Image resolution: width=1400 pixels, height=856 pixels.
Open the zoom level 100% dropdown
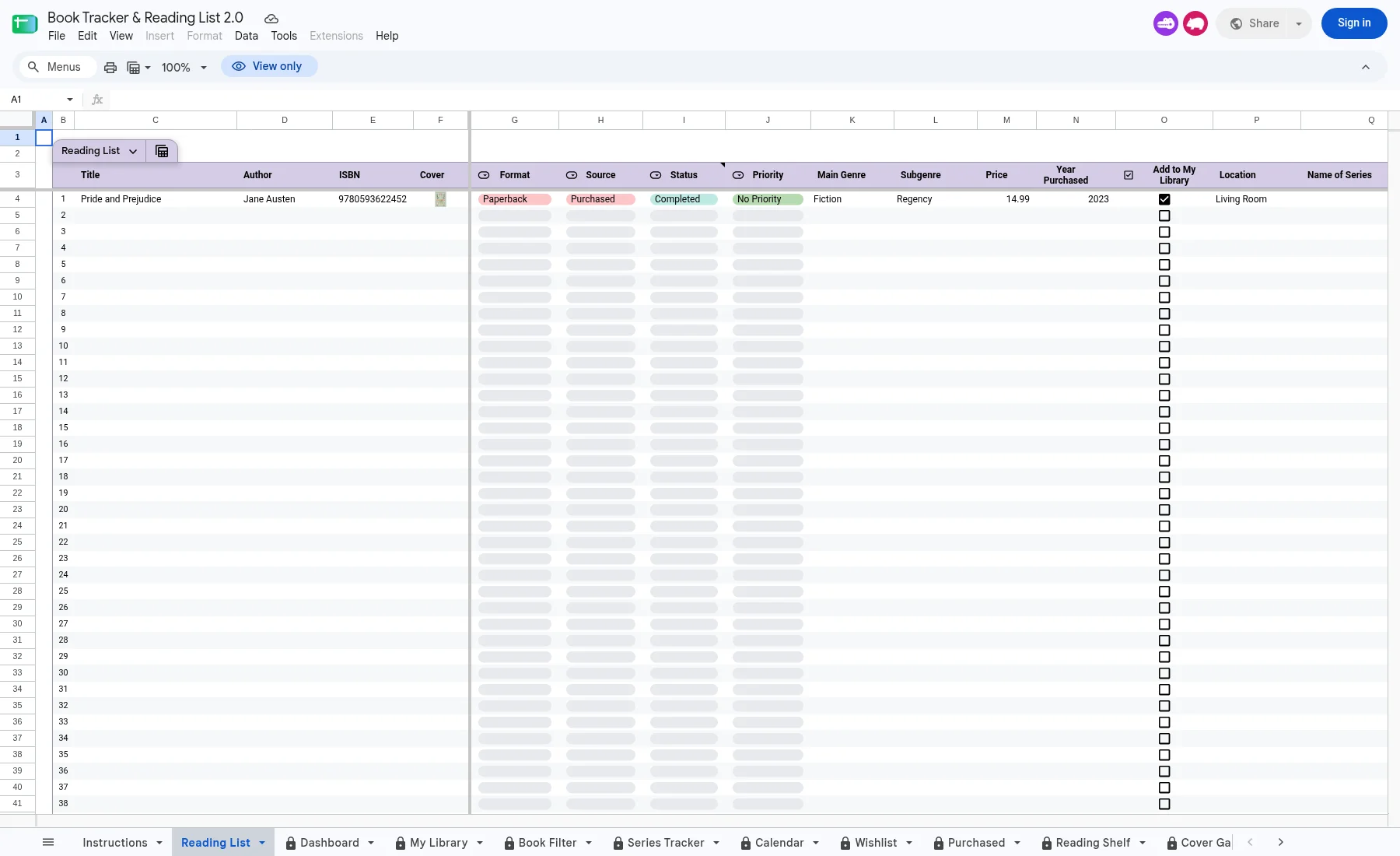184,67
